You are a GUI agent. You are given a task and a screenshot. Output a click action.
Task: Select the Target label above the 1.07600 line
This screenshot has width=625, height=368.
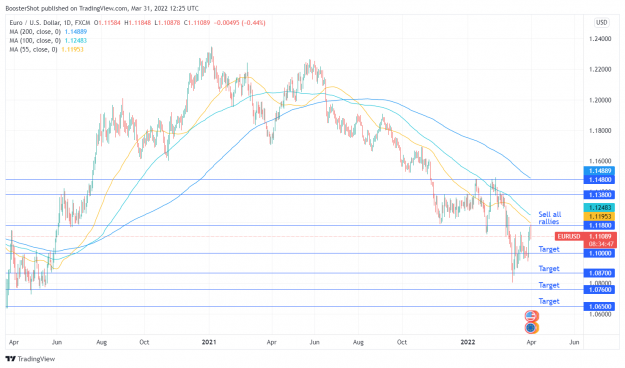coord(549,285)
